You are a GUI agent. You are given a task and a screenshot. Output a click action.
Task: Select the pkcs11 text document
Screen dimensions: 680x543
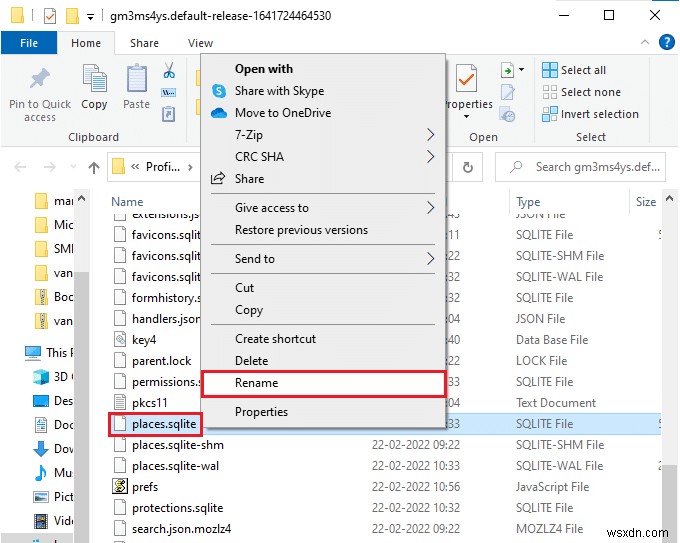[149, 403]
